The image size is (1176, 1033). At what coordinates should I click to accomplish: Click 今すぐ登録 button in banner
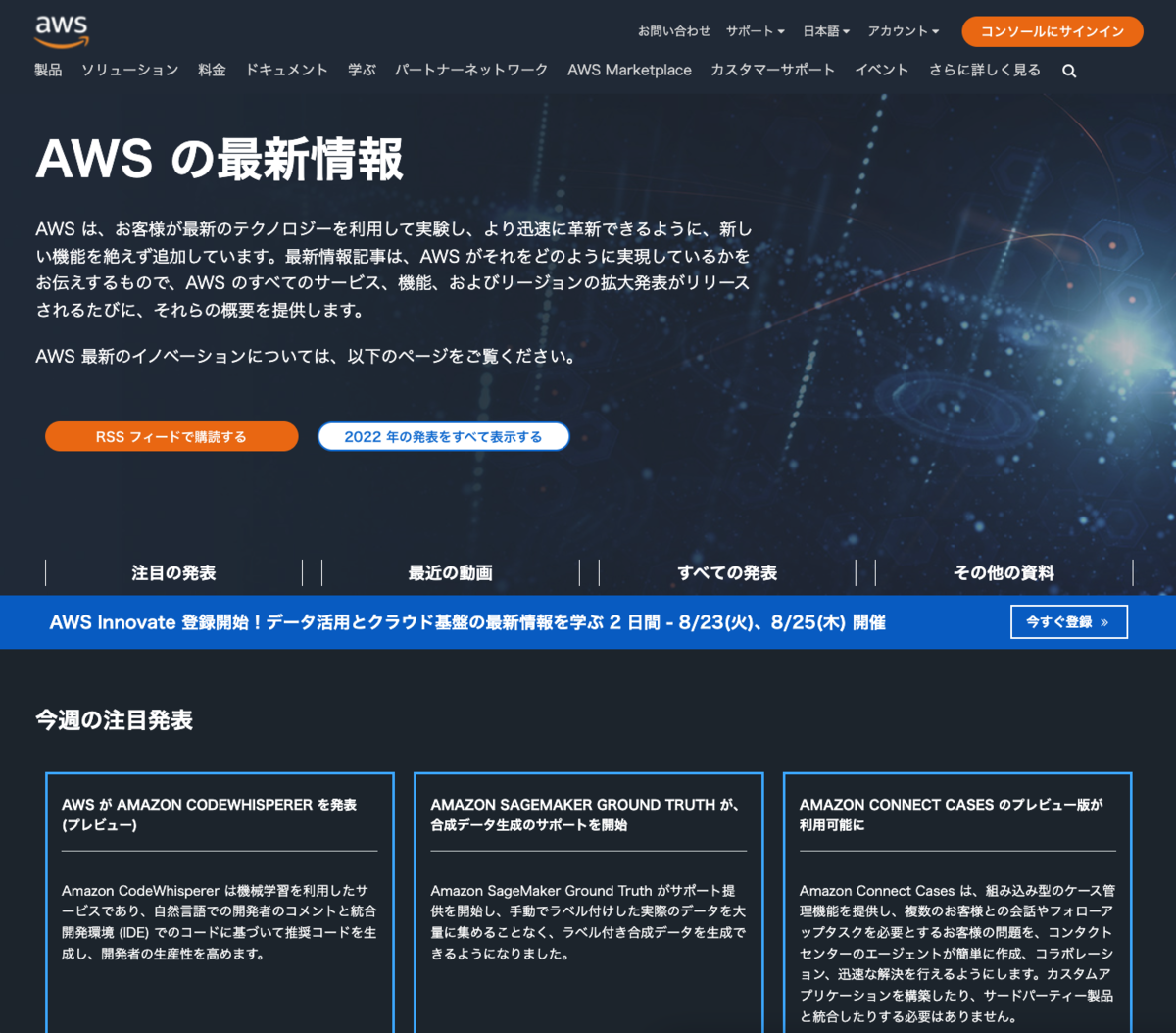1069,621
